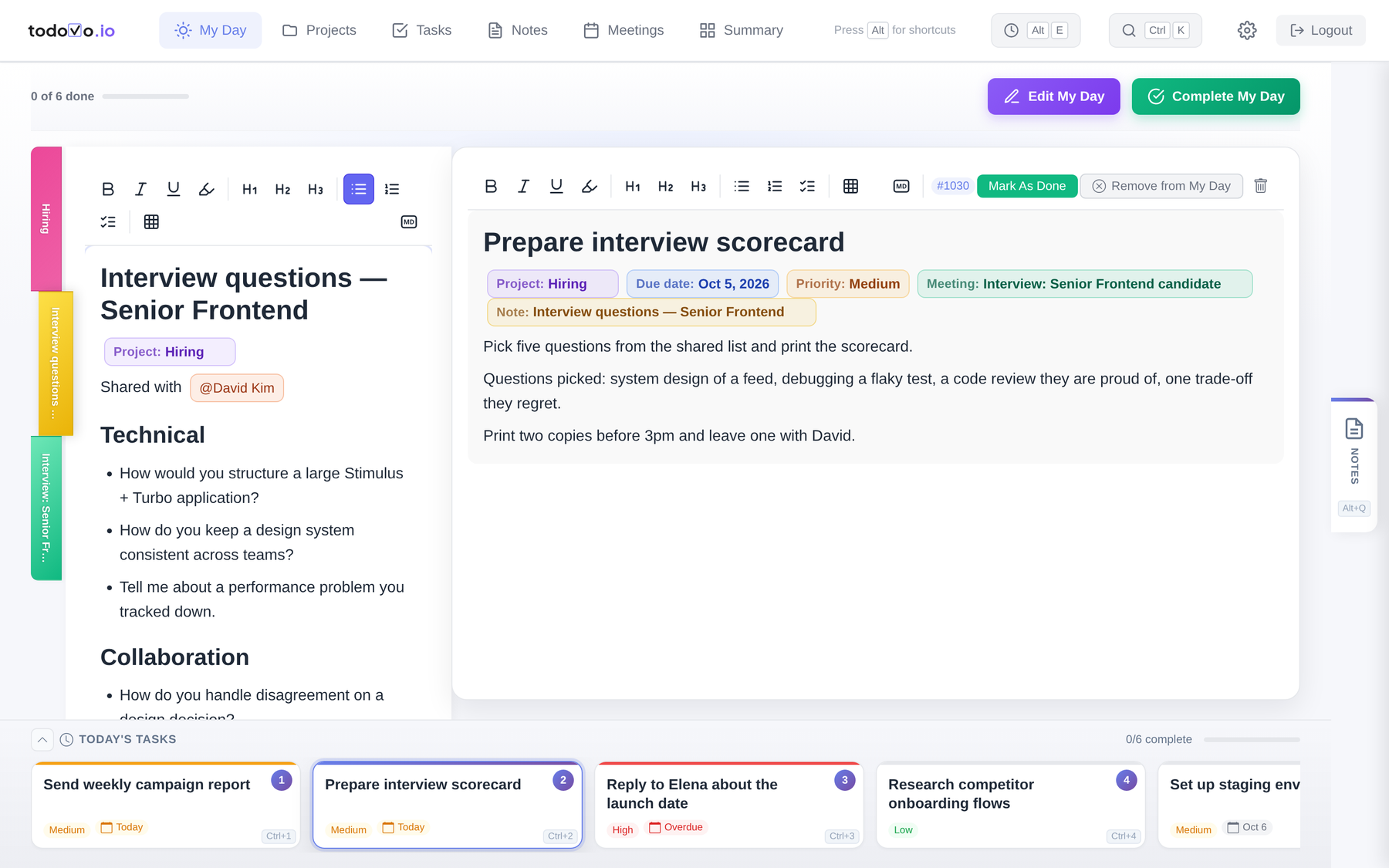Open the Project: Hiring tag dropdown in task
This screenshot has height=868, width=1389.
pos(553,284)
